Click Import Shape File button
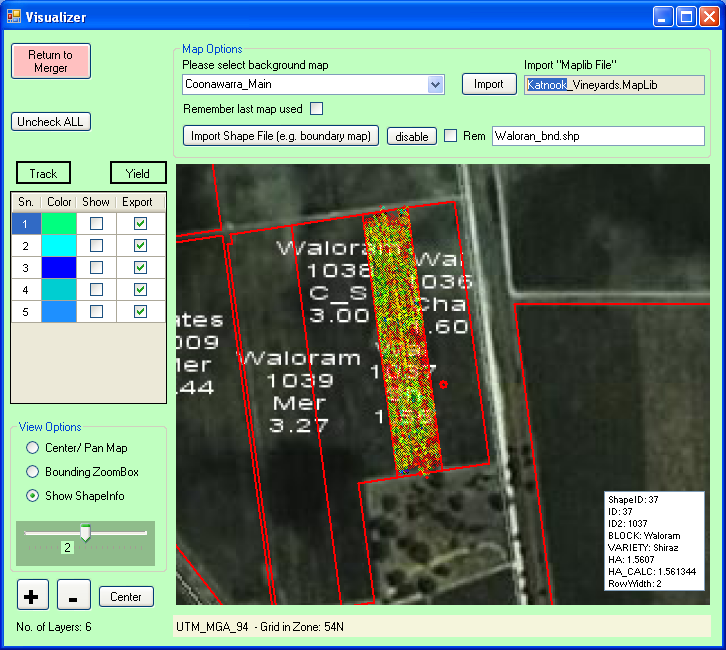 tap(280, 136)
